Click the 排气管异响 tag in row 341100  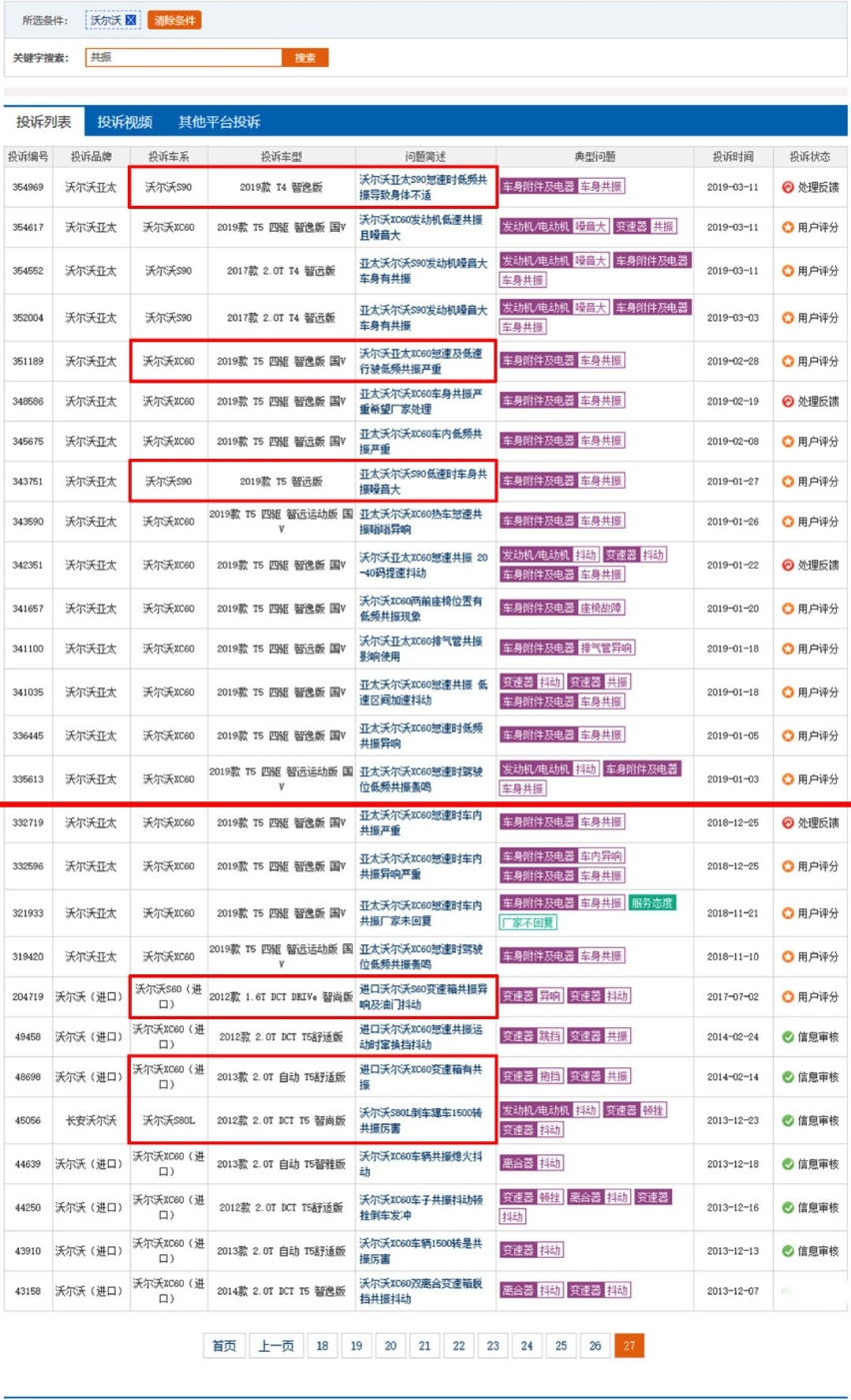coord(606,649)
